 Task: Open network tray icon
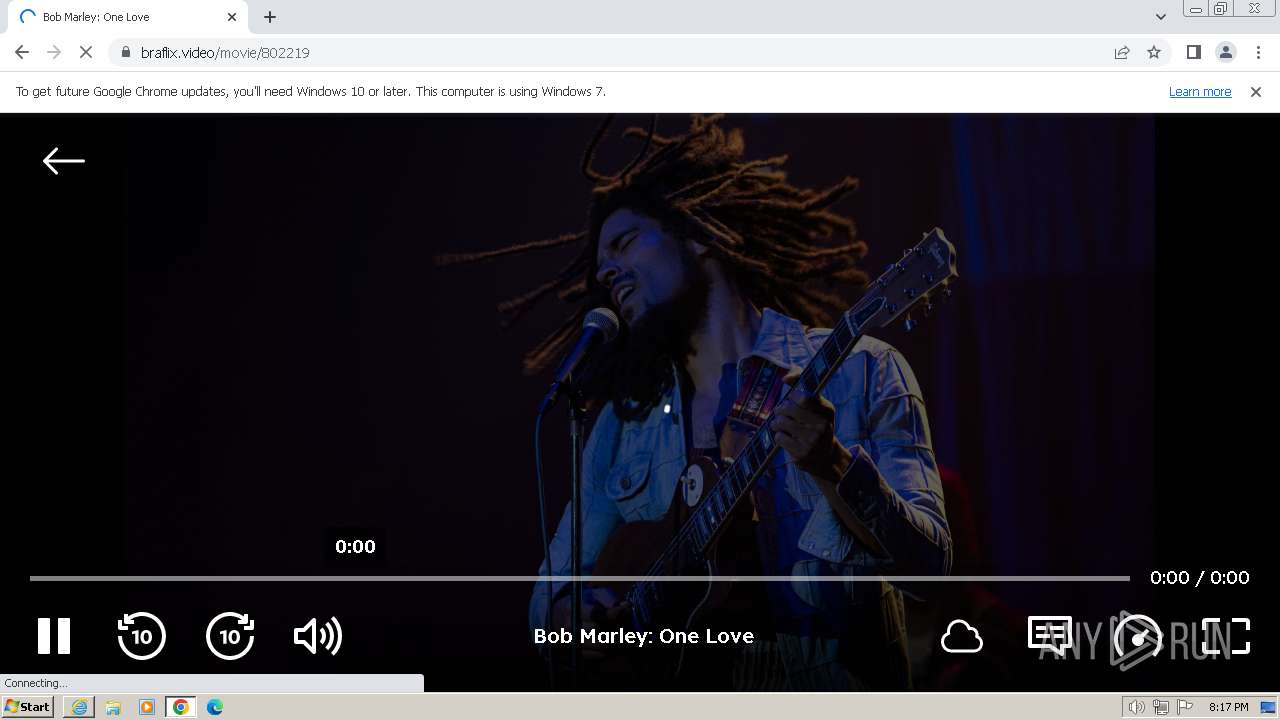pyautogui.click(x=1160, y=707)
